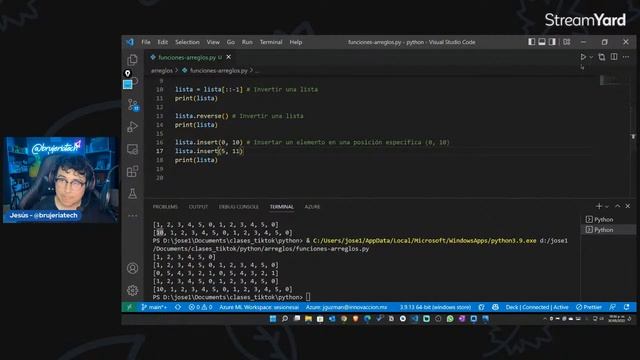Open Testing flask view
Viewport: 640px width, 360px height.
click(x=132, y=193)
